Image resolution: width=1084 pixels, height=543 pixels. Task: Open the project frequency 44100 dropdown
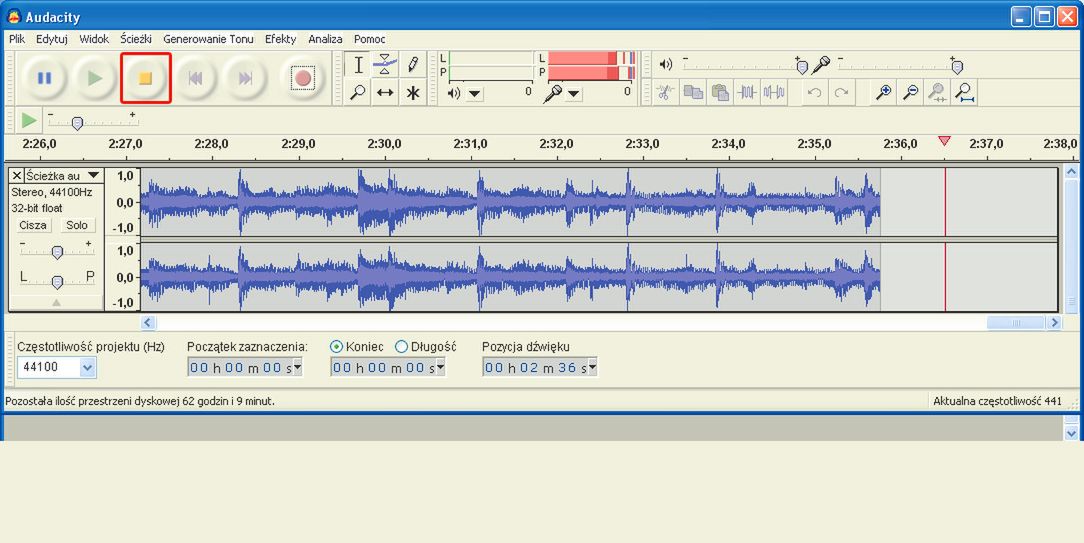(x=87, y=368)
